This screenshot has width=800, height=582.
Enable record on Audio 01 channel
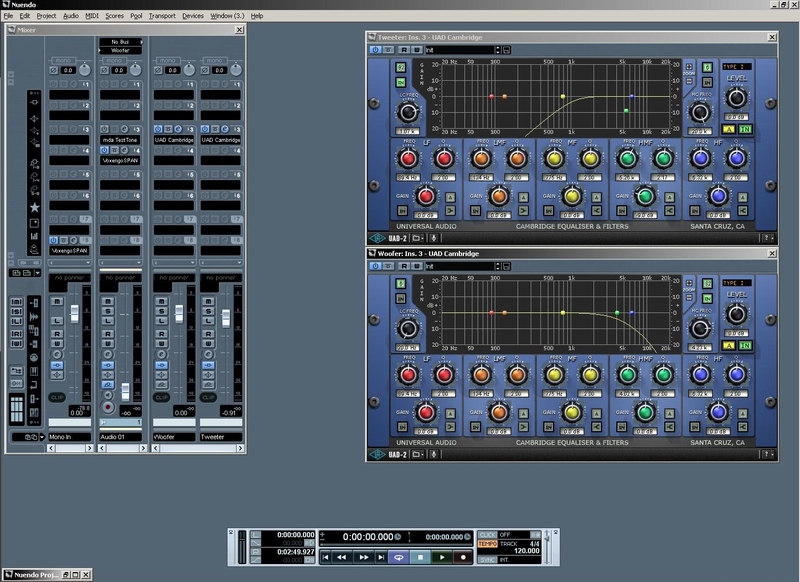point(108,407)
